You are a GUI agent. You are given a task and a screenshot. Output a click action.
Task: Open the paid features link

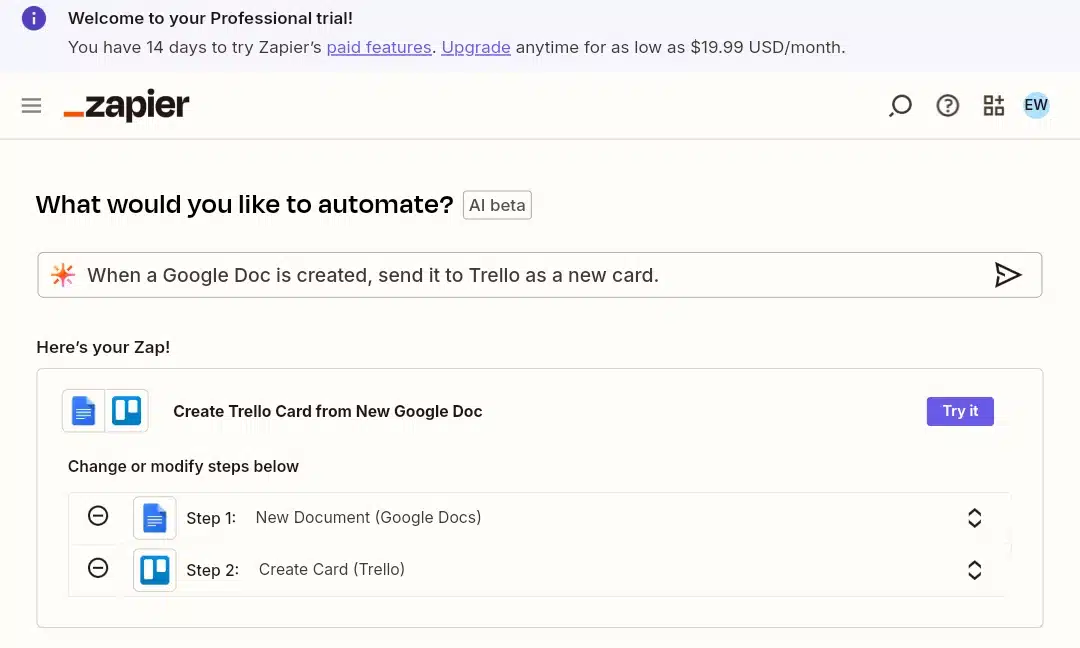(x=379, y=47)
